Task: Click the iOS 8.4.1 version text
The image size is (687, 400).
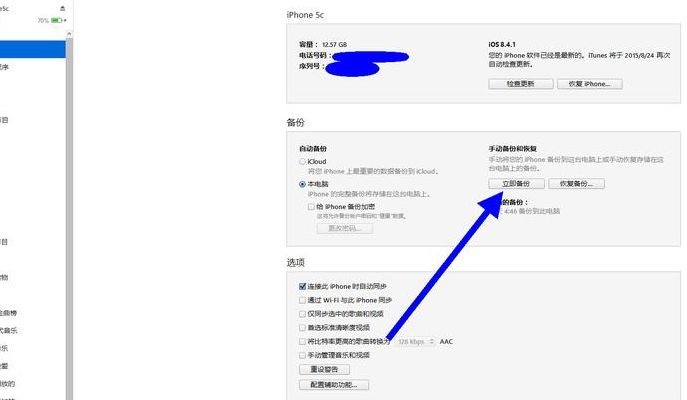Action: (502, 44)
